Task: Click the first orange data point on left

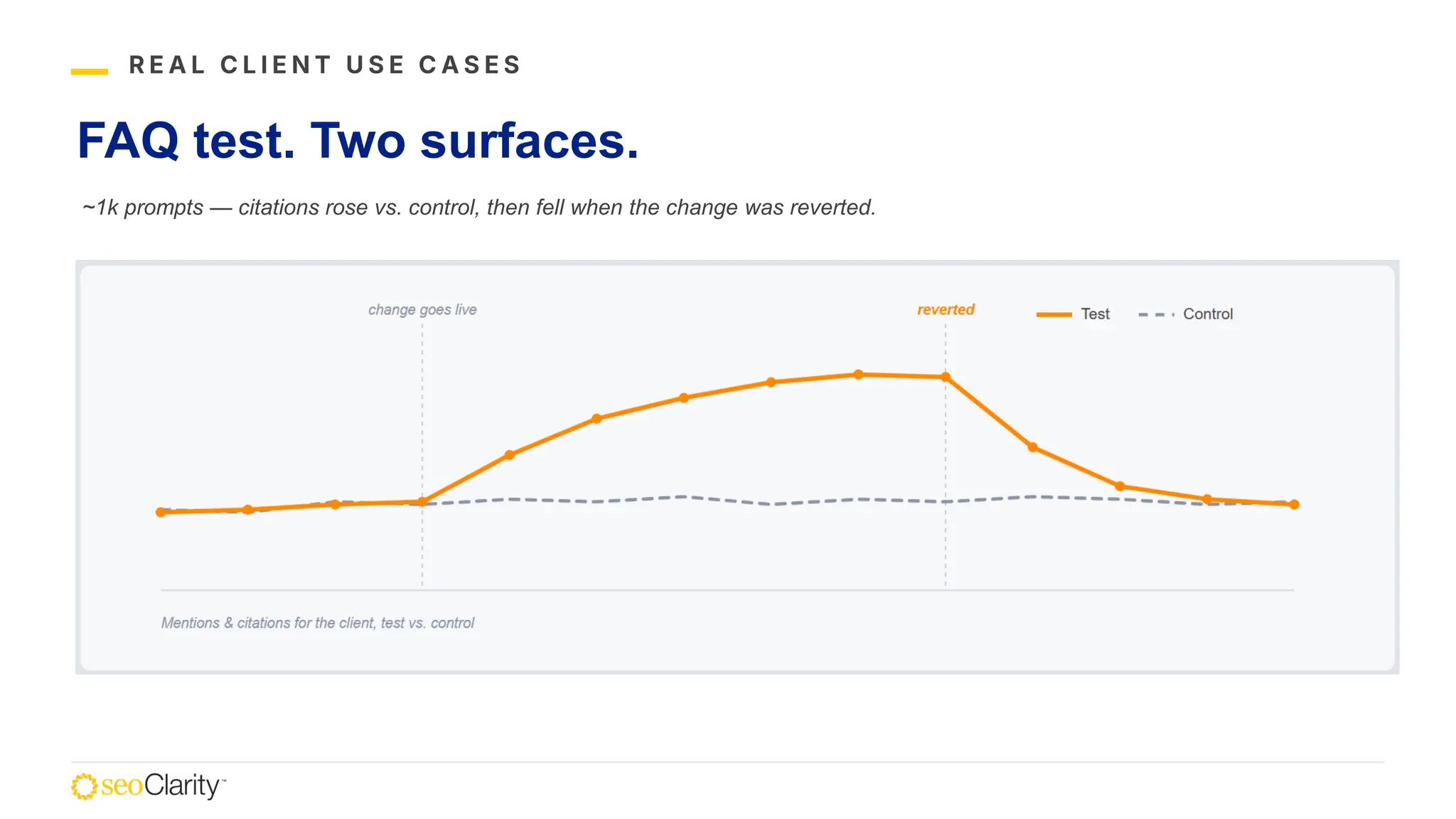Action: (x=161, y=512)
